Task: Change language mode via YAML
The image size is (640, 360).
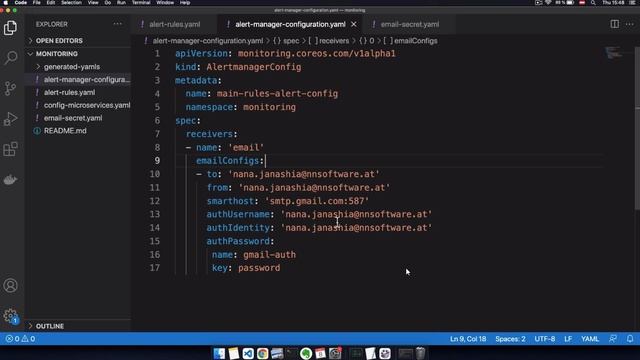Action: pyautogui.click(x=590, y=339)
